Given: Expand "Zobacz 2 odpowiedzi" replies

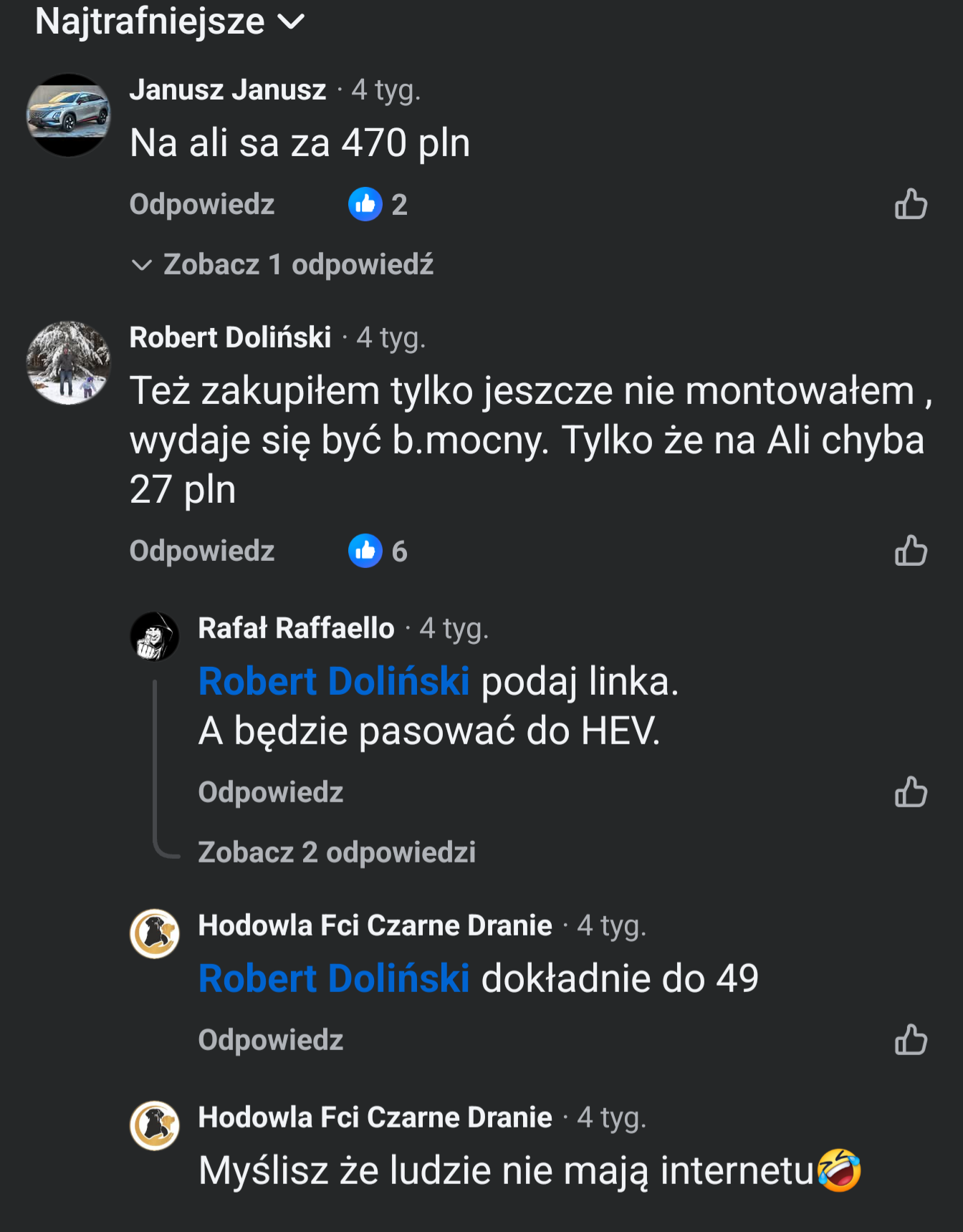Looking at the screenshot, I should [337, 852].
